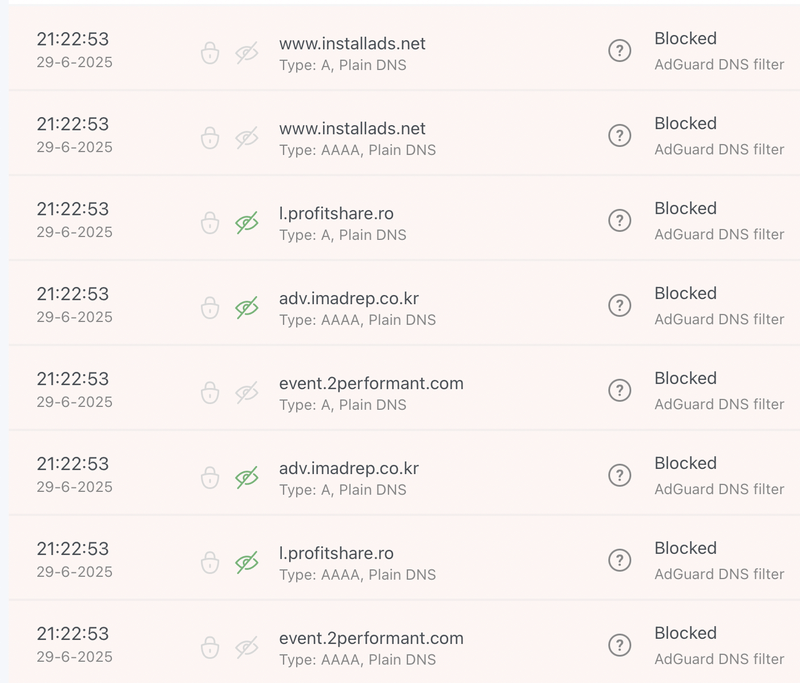Toggle gray eye icon on event.2performant.com AAAA row
Screen dimensions: 800x683
[x=246, y=647]
